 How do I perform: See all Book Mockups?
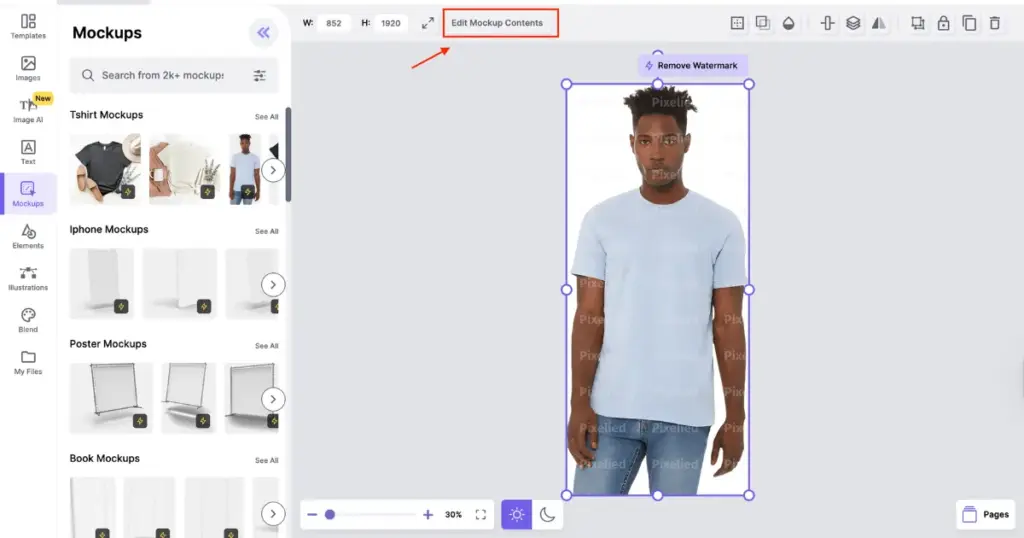tap(266, 460)
